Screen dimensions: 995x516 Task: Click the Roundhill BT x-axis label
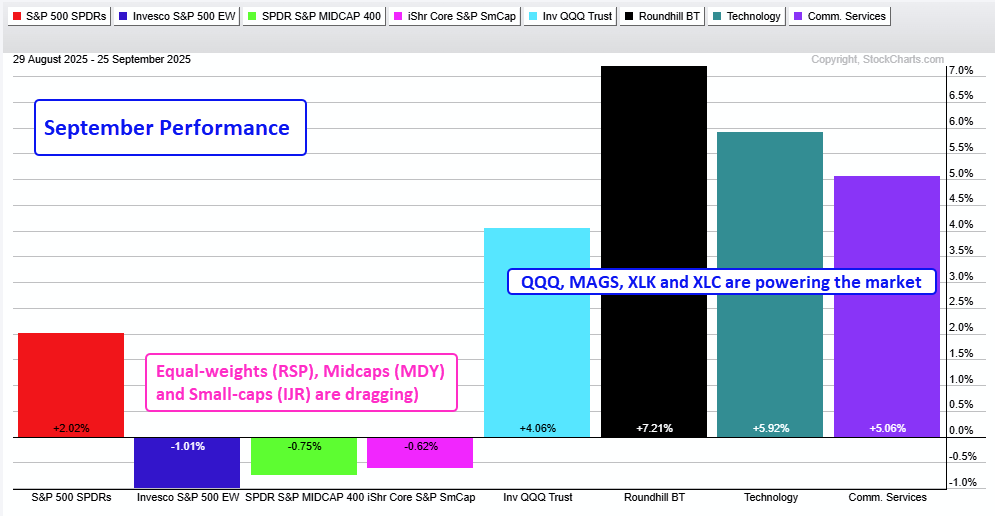point(654,497)
